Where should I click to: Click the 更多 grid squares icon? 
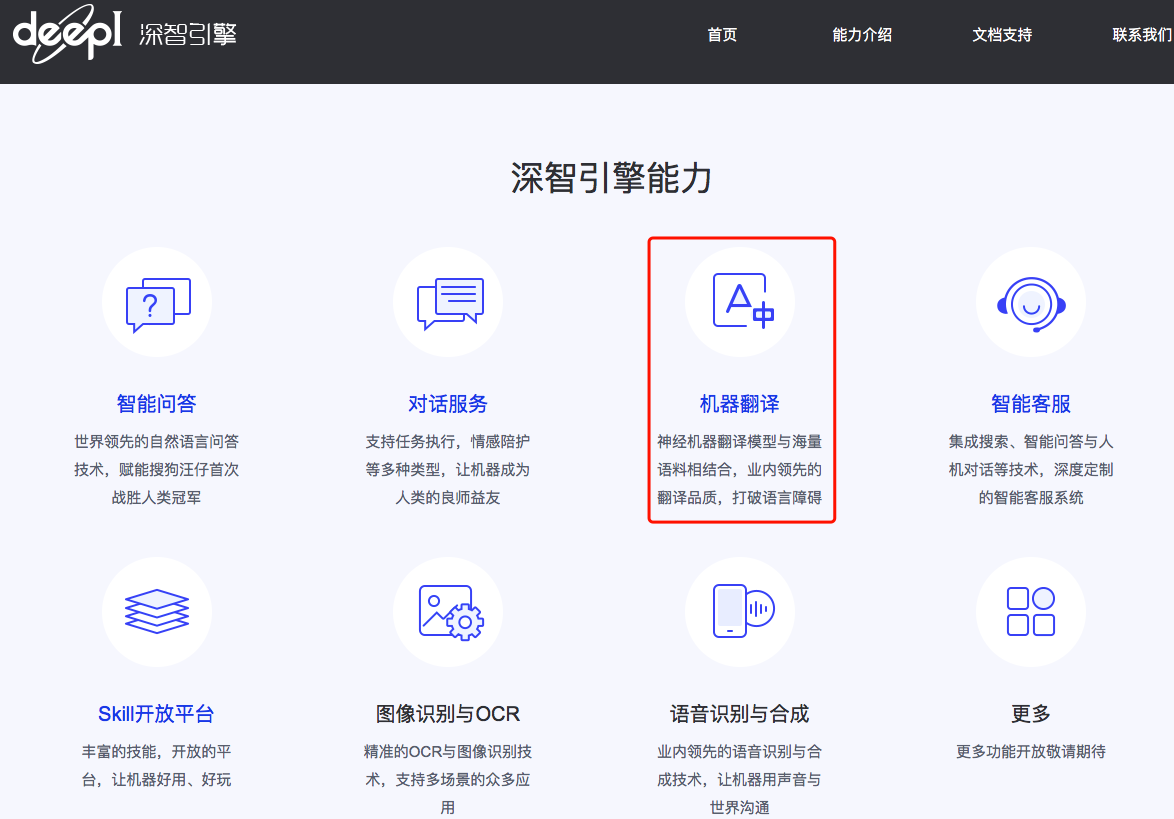click(1031, 611)
